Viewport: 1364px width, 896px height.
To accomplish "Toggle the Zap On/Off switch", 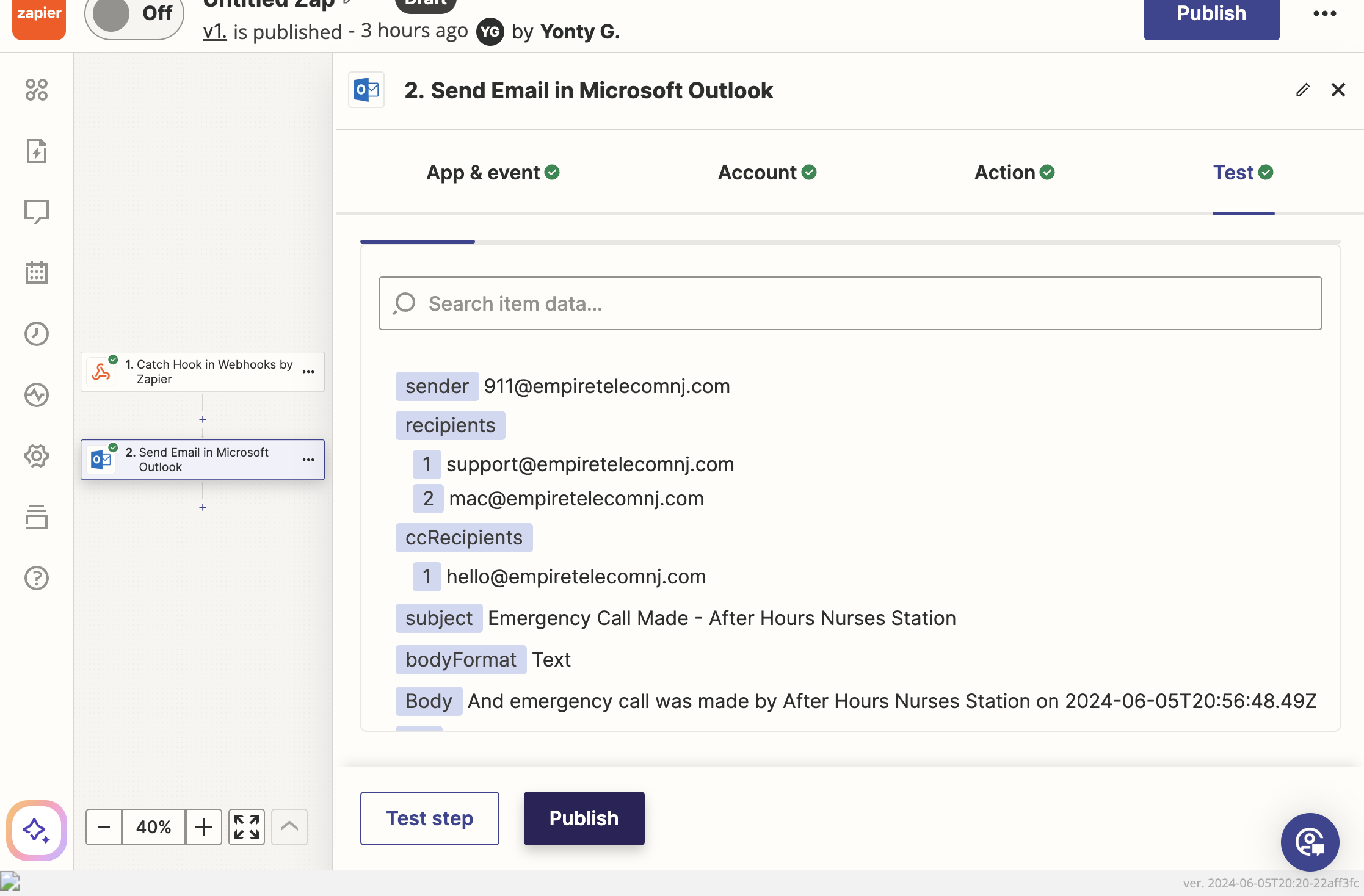I will 134,15.
